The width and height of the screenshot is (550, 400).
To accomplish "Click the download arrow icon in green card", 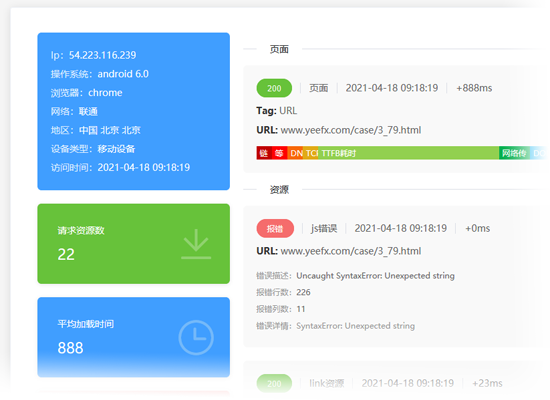I will click(196, 244).
